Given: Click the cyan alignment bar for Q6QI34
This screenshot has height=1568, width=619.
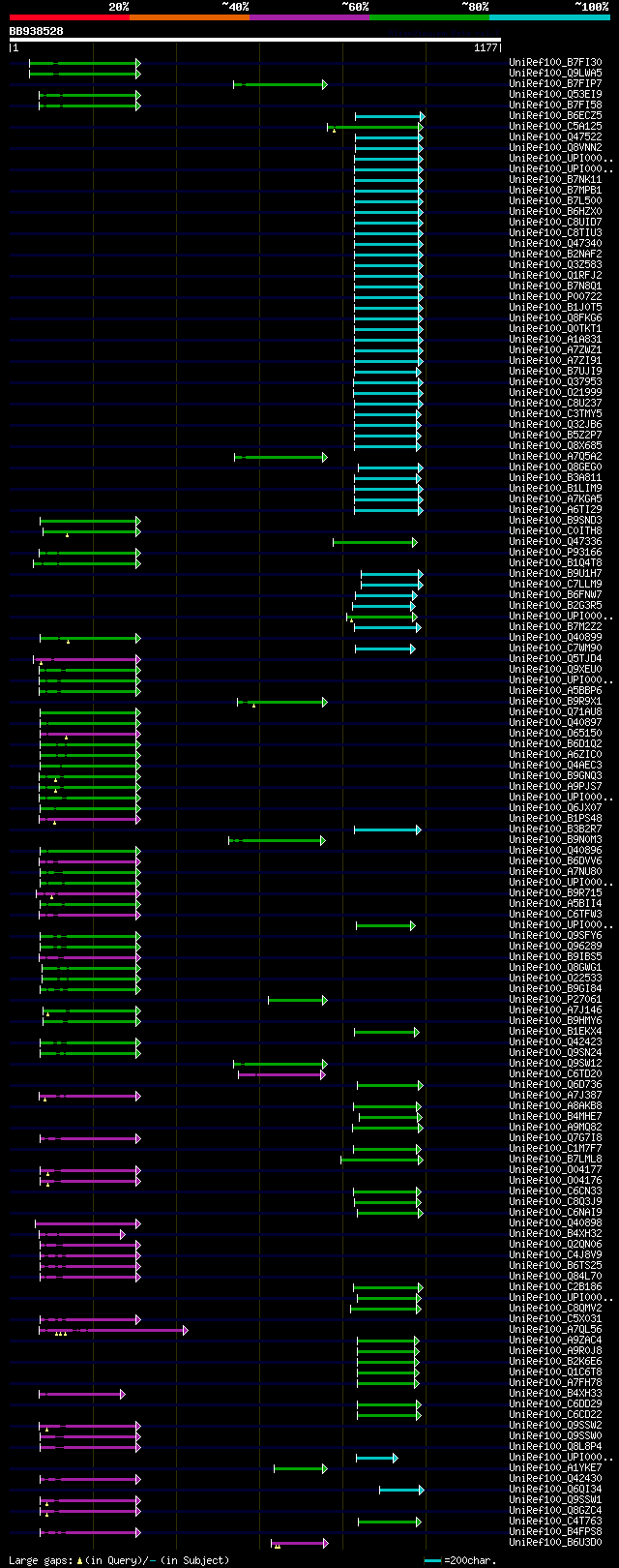Looking at the screenshot, I should click(x=401, y=1490).
